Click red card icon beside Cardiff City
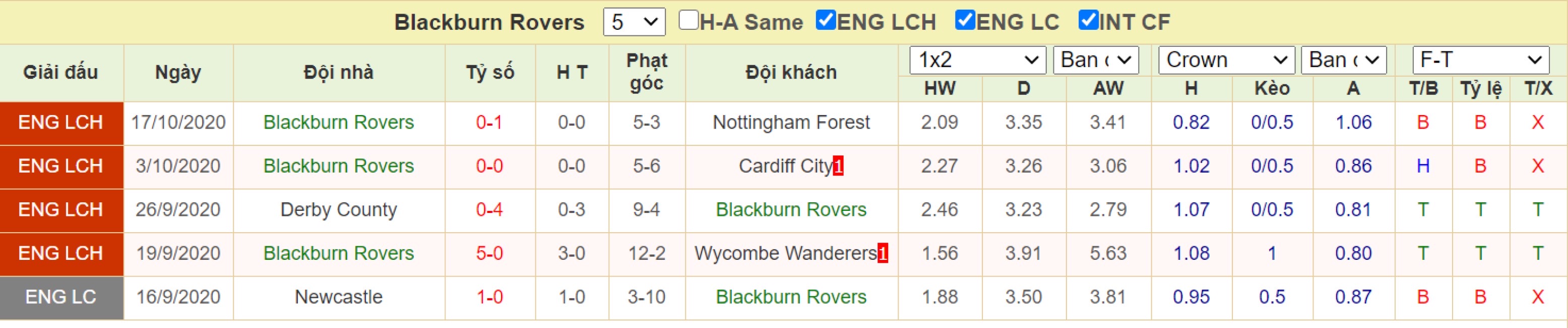 tap(838, 166)
